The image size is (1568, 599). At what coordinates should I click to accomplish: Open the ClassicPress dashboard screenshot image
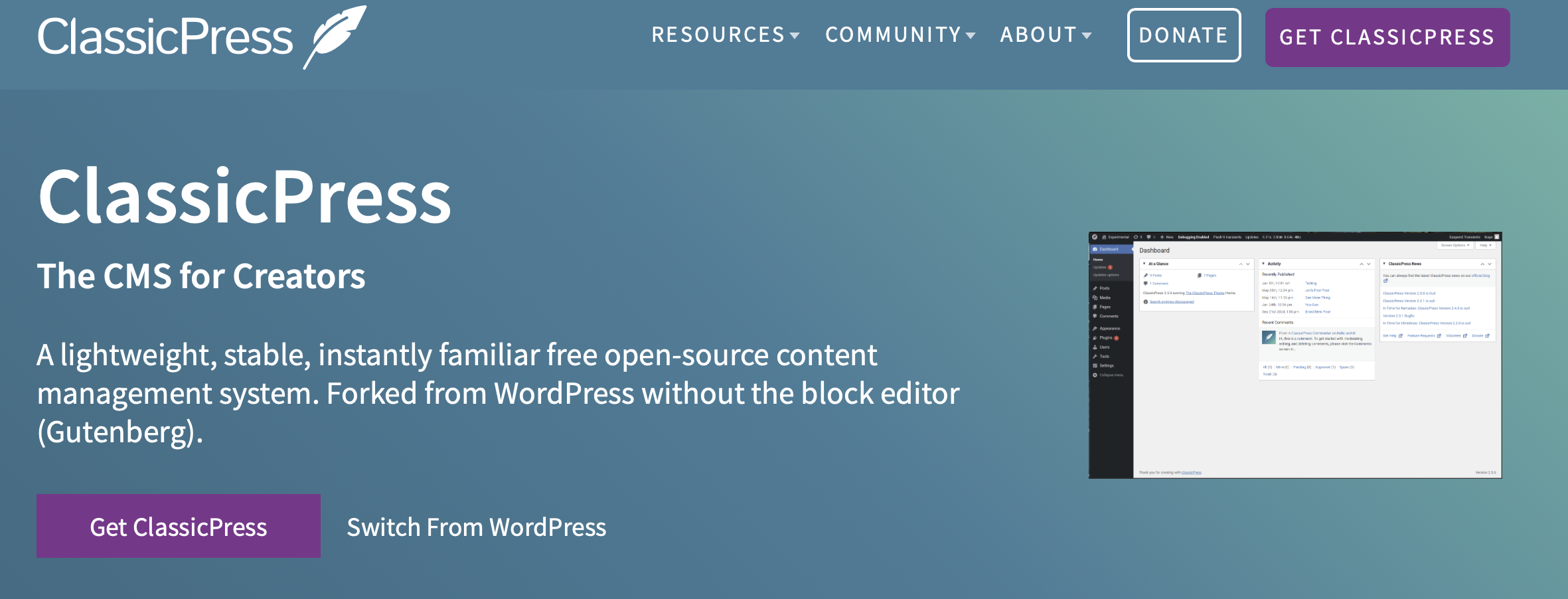click(1295, 355)
